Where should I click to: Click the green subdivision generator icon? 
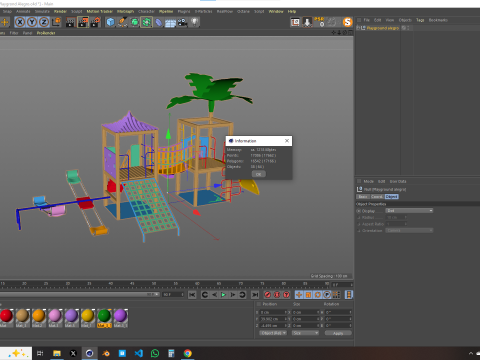[x=134, y=22]
